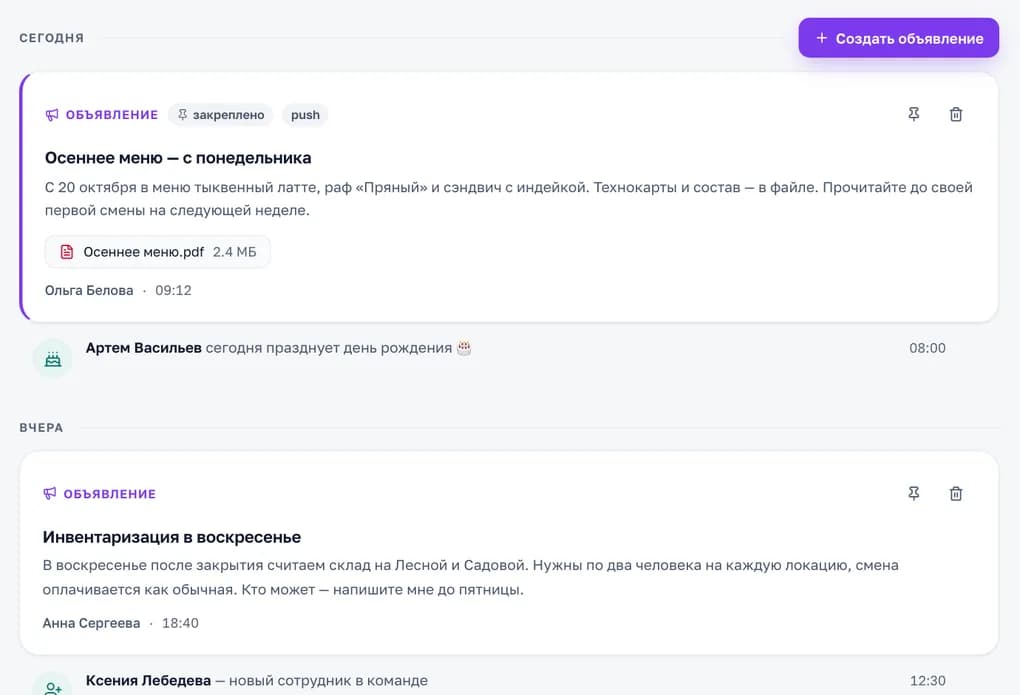Click the name Артем Васильев
1020x695 pixels.
pyautogui.click(x=144, y=348)
